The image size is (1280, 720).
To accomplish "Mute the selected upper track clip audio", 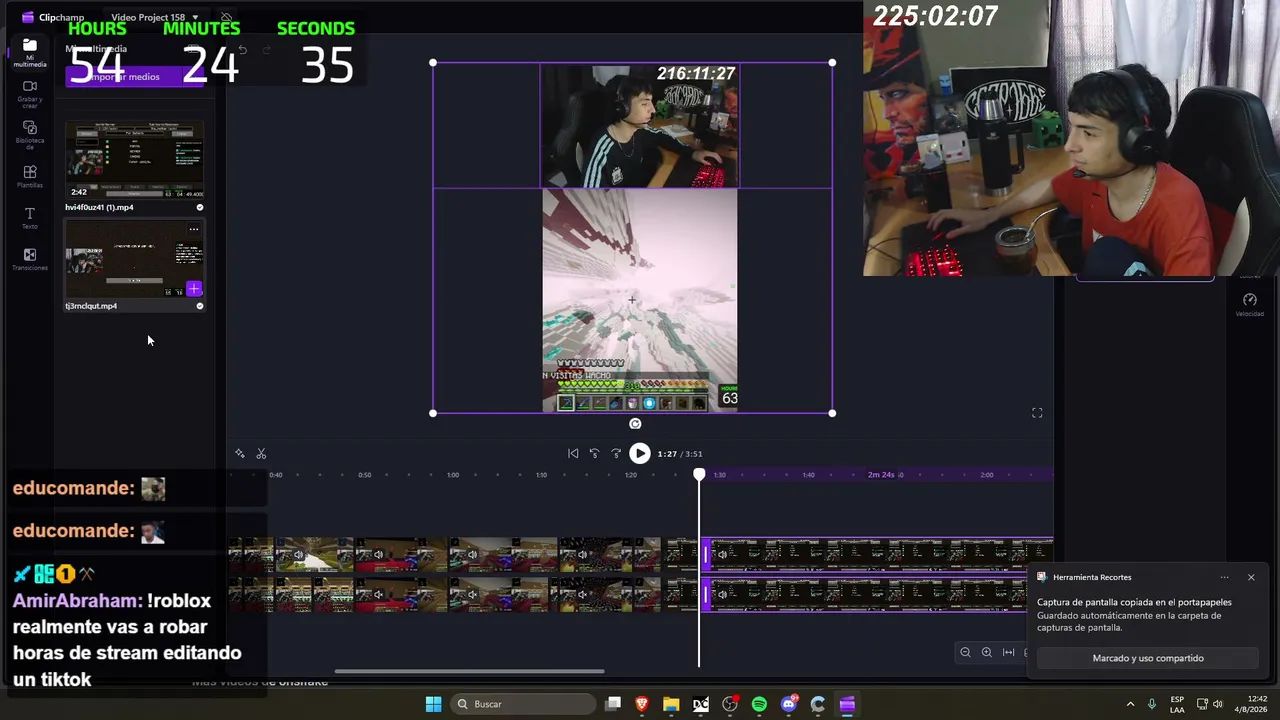I will 722,554.
